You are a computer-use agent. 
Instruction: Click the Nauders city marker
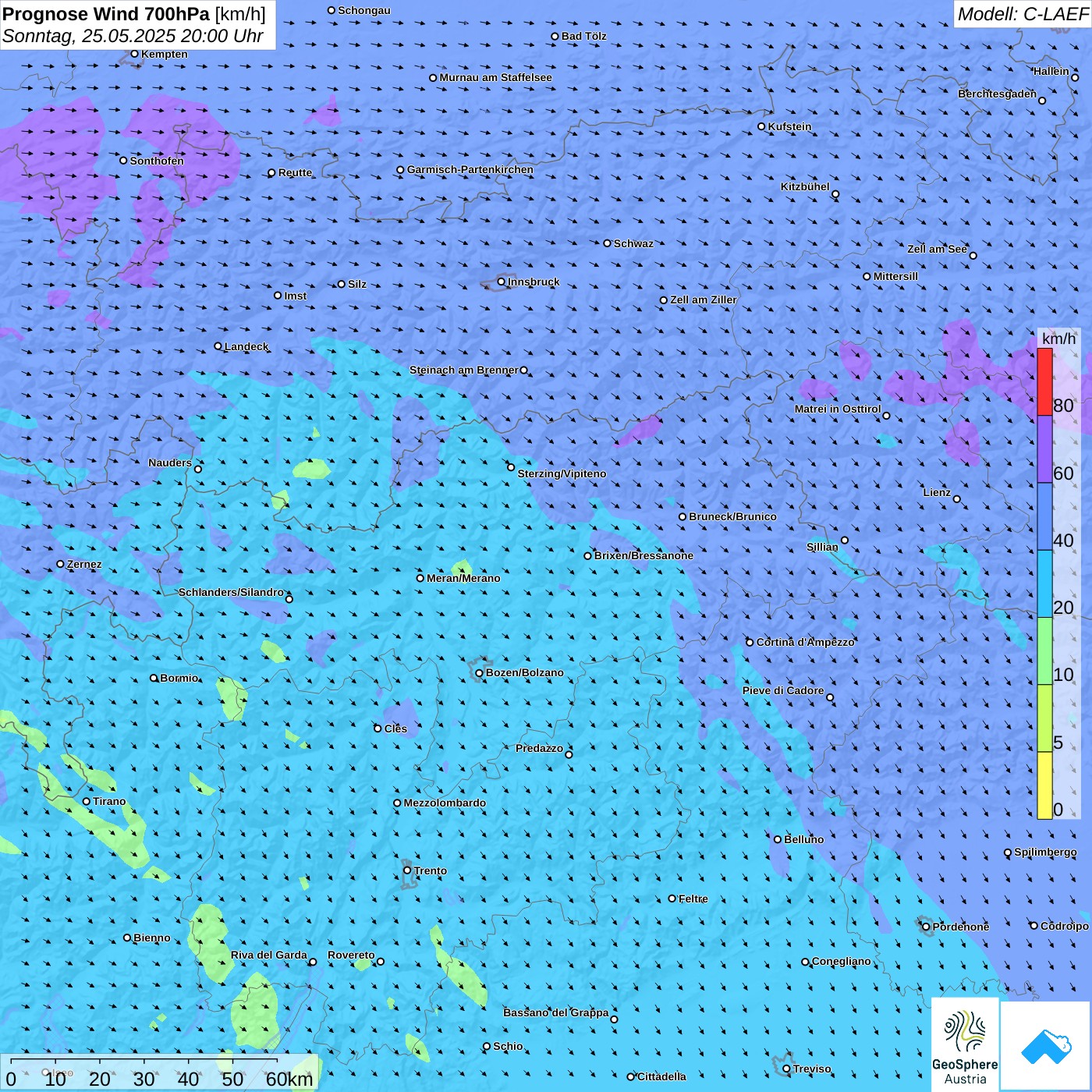click(198, 469)
